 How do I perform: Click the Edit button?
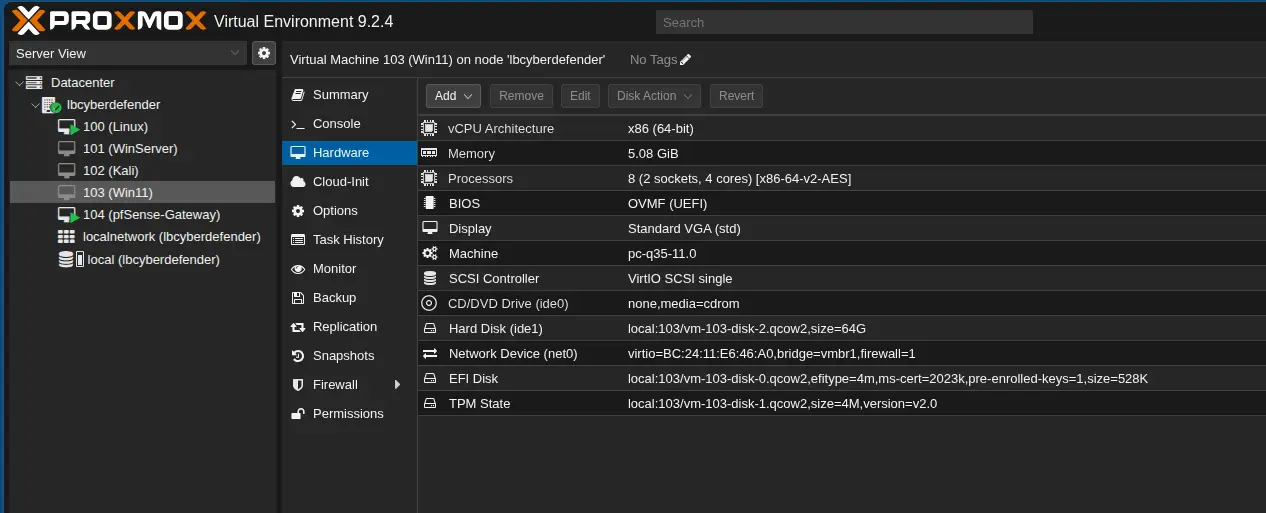[580, 96]
